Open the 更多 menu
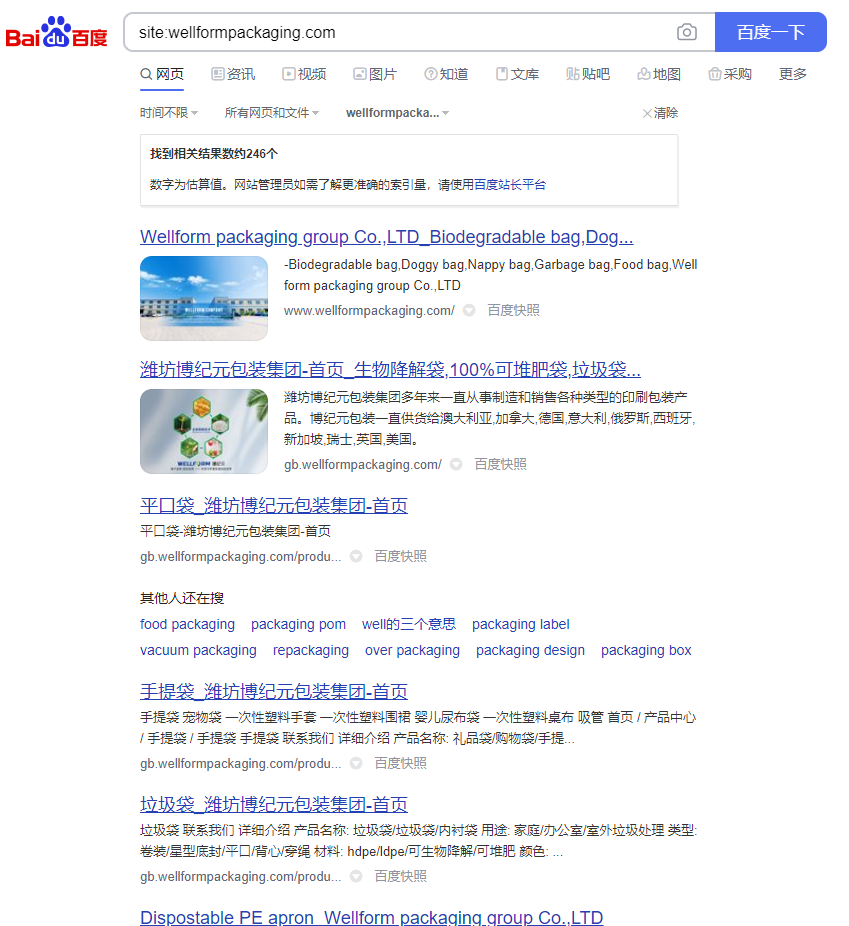849x926 pixels. tap(792, 74)
